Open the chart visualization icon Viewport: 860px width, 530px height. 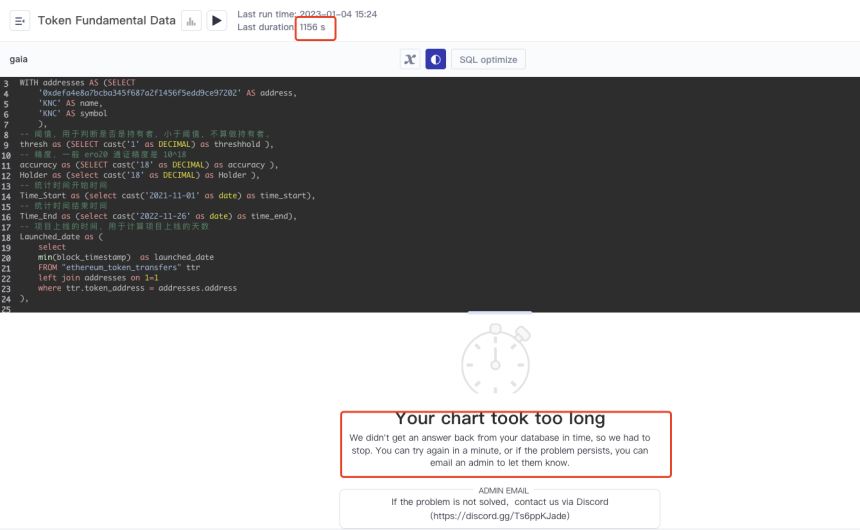(x=191, y=21)
